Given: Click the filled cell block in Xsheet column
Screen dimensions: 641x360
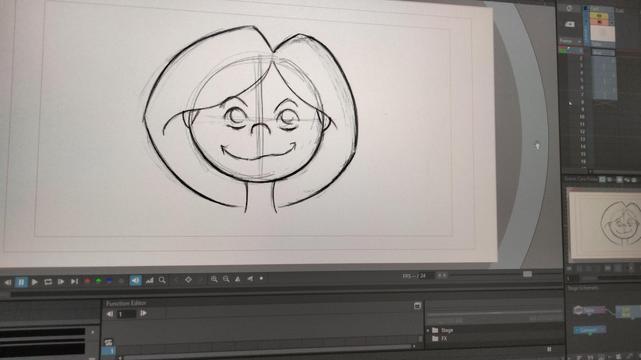Looking at the screenshot, I should click(604, 78).
